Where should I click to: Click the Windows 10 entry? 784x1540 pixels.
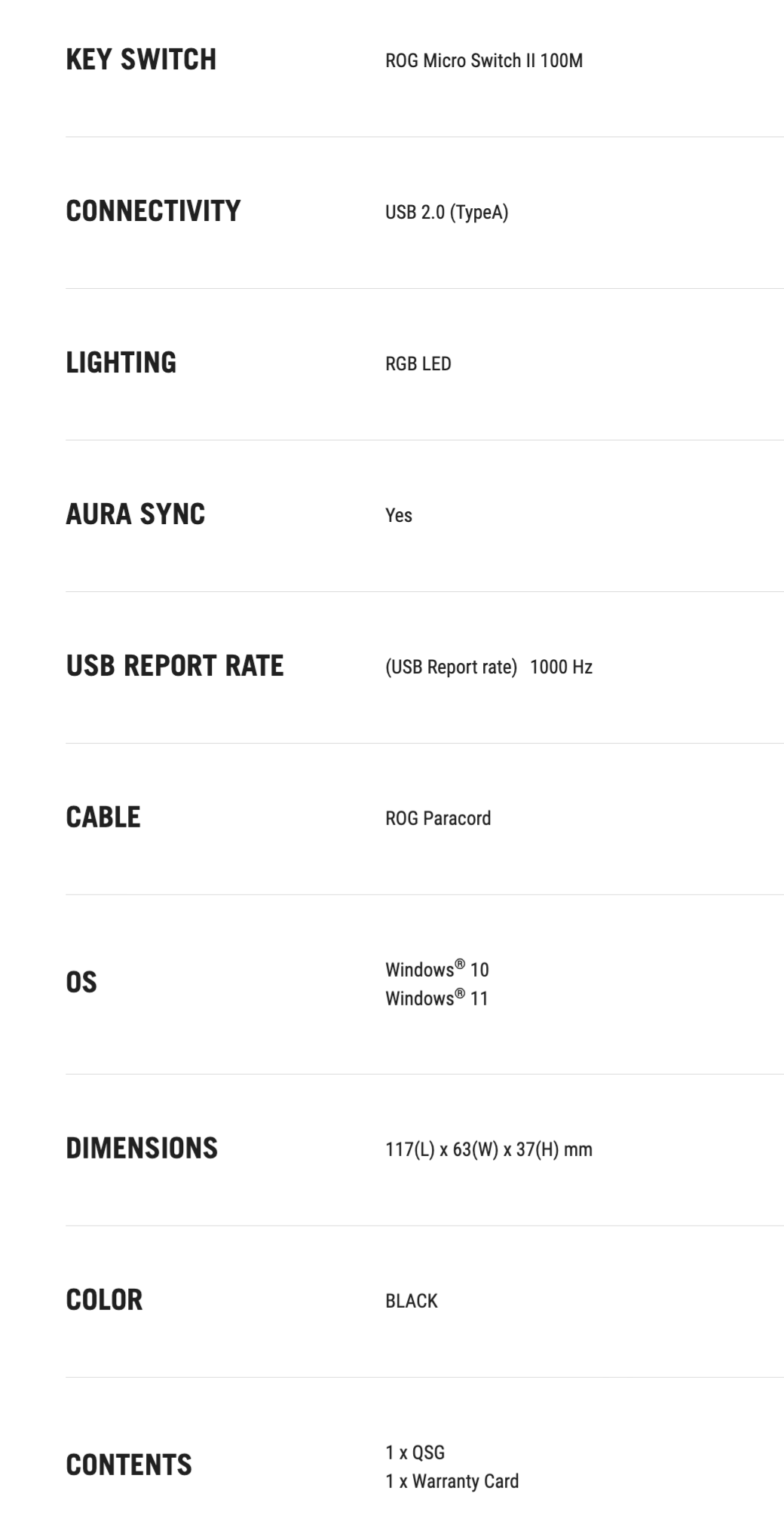tap(436, 970)
